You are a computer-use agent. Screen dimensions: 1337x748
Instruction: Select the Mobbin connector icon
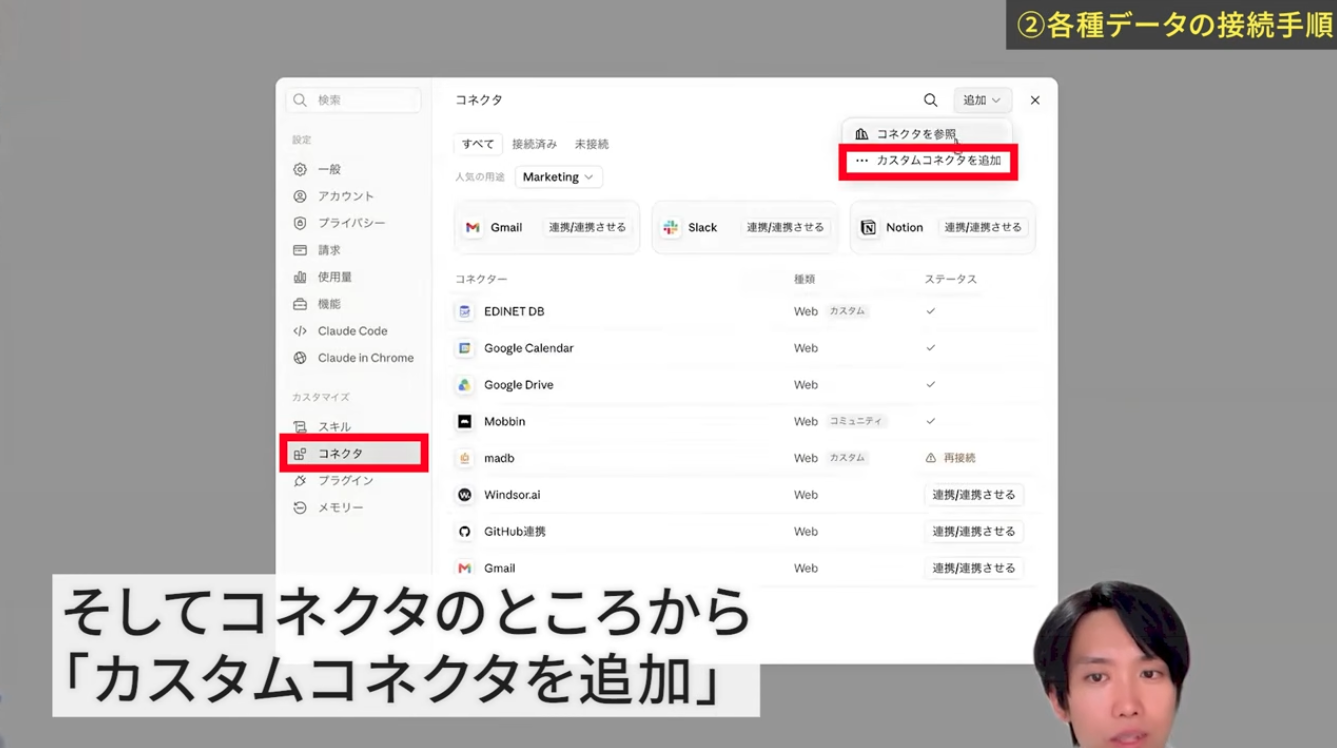(x=465, y=421)
